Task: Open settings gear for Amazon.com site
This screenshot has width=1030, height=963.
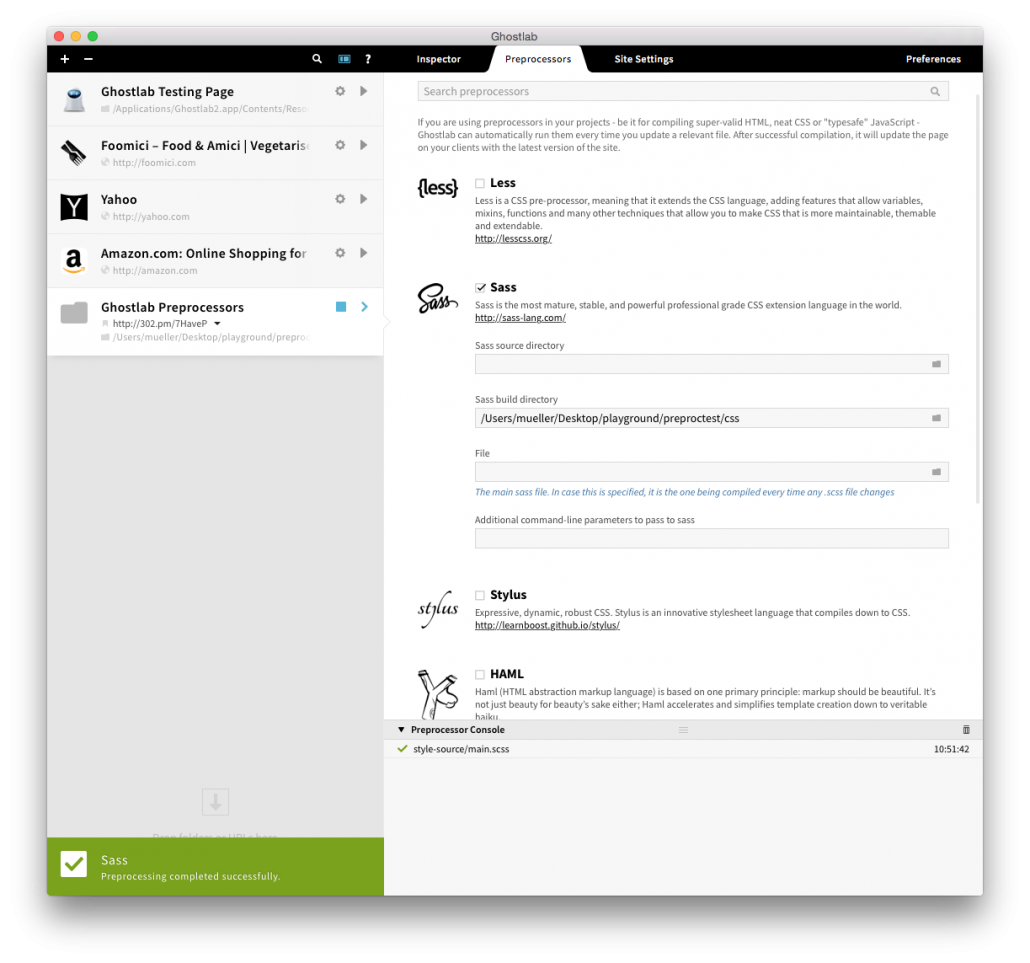Action: click(x=340, y=253)
